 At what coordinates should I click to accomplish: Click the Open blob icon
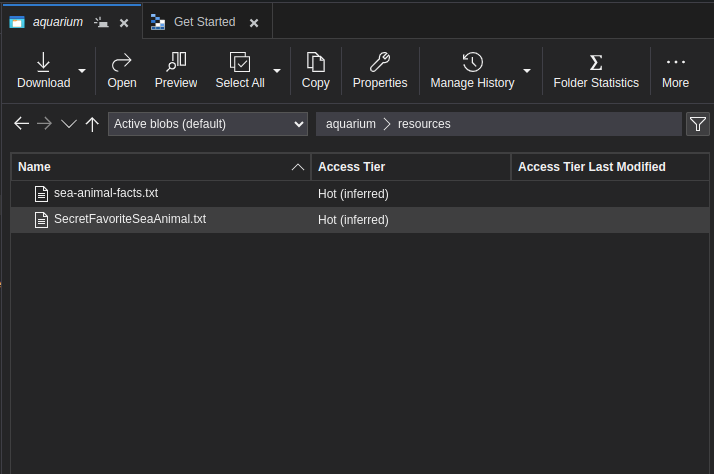tap(122, 63)
